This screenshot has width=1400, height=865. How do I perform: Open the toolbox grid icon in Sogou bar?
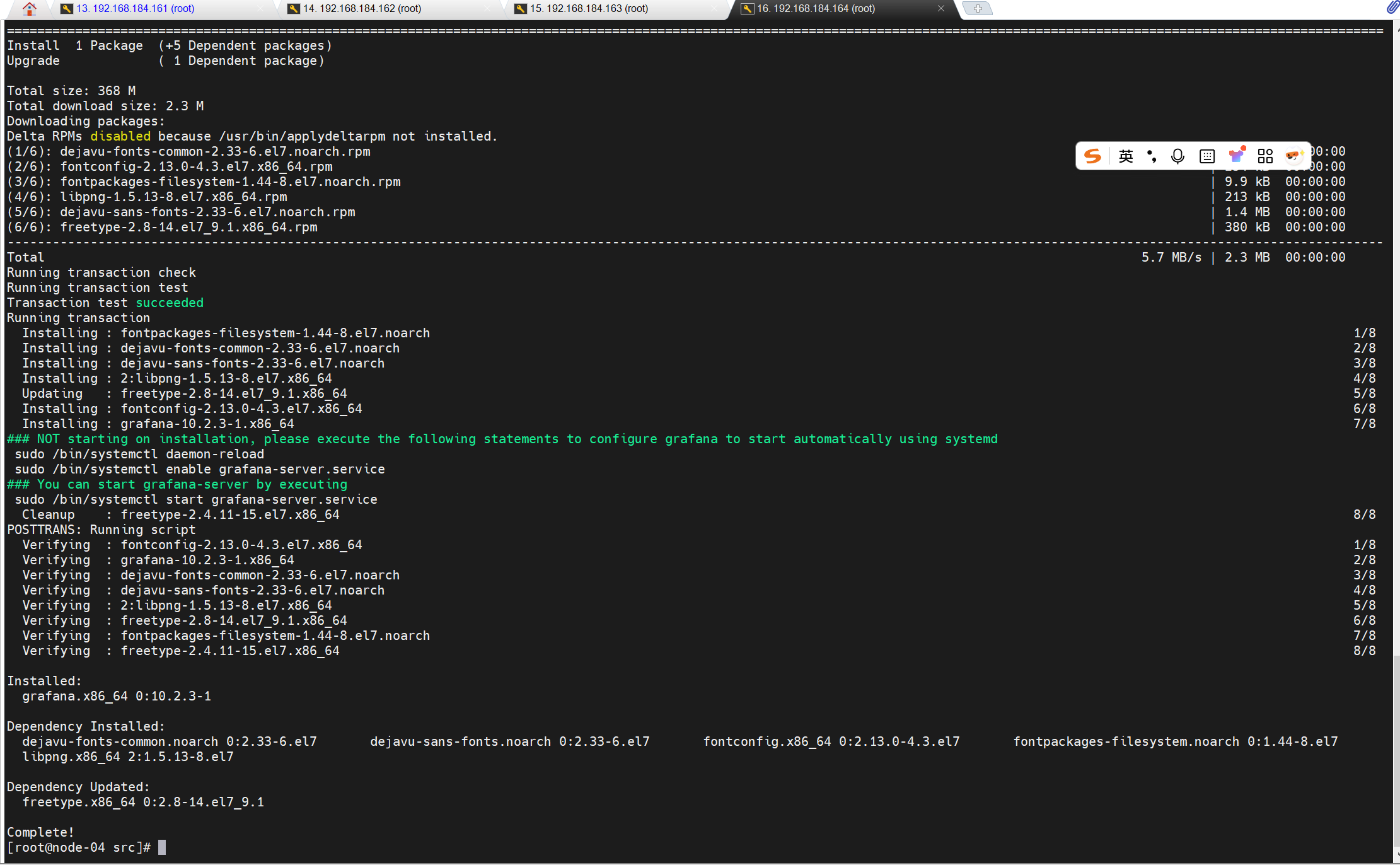[x=1265, y=156]
